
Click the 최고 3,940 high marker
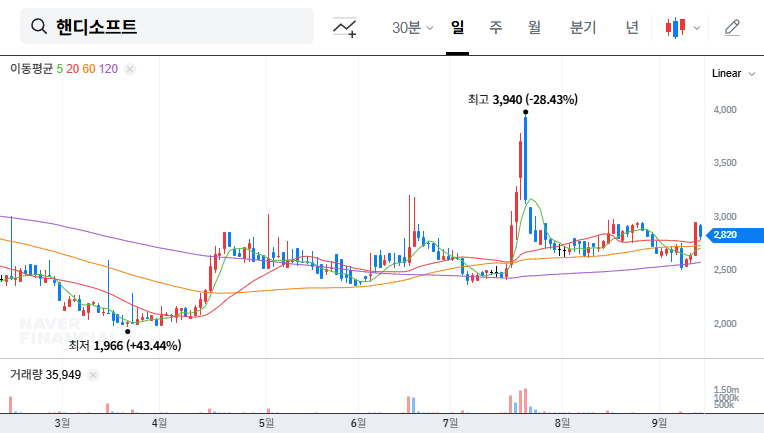522,99
